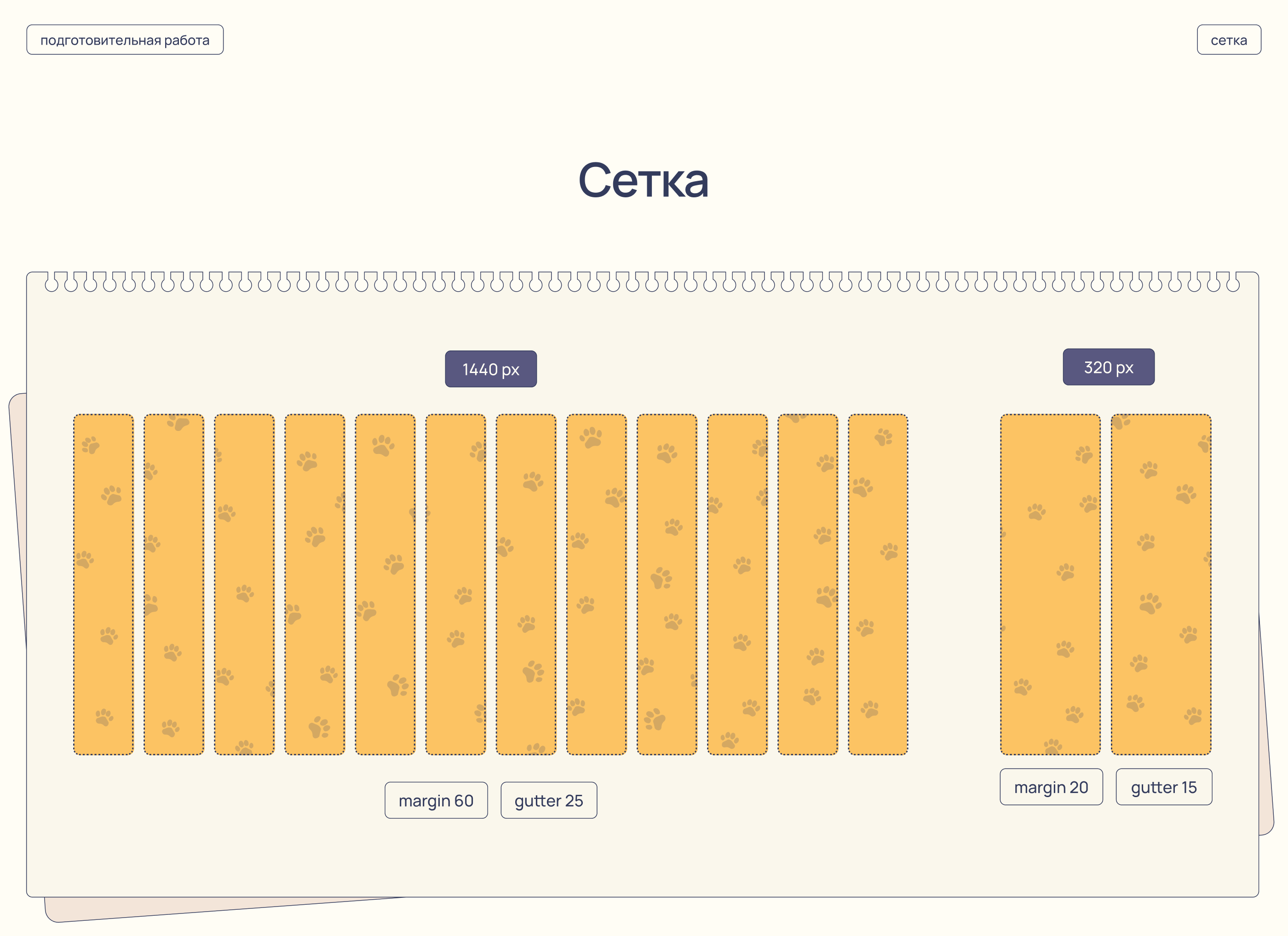
Task: Click the first column of the 1440 grid
Action: [103, 584]
